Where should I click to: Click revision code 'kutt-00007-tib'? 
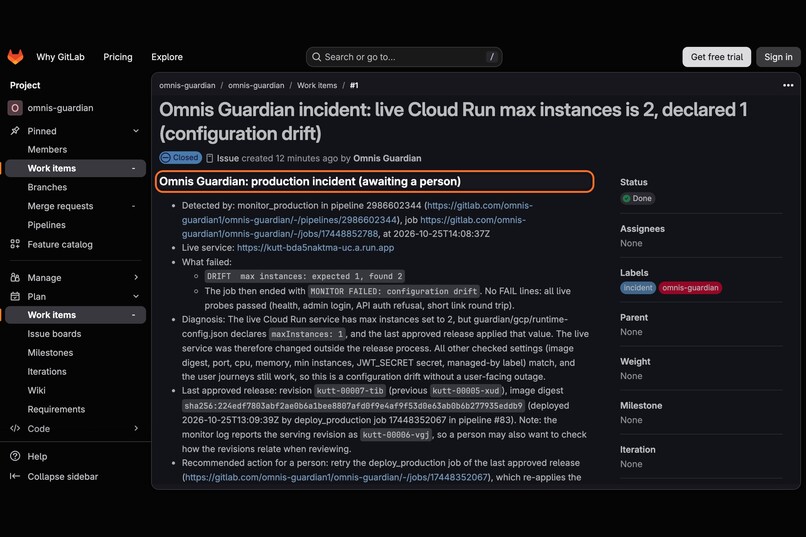(x=350, y=391)
